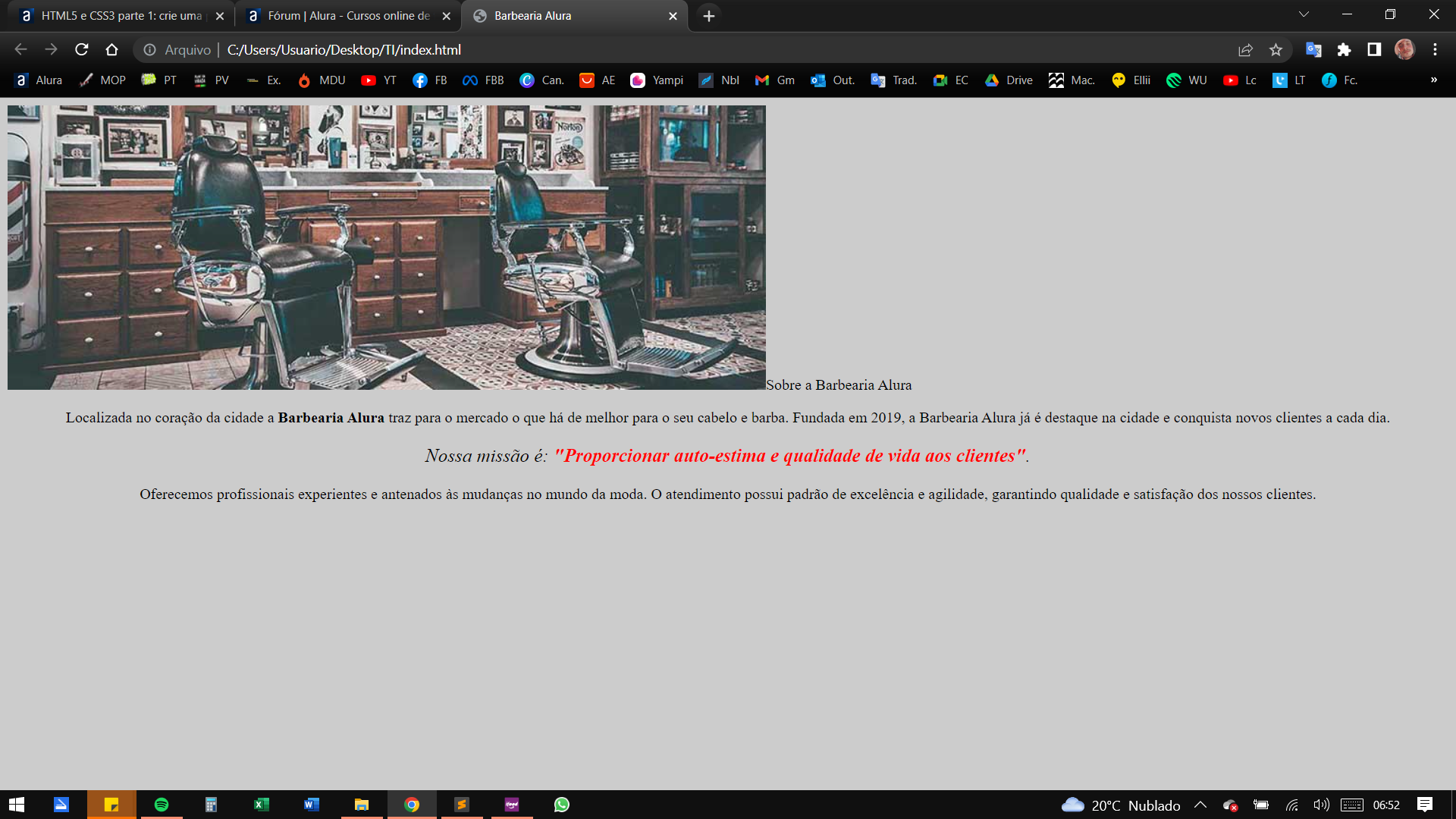1456x819 pixels.
Task: Open the Gm Gmail bookmark
Action: click(x=775, y=80)
